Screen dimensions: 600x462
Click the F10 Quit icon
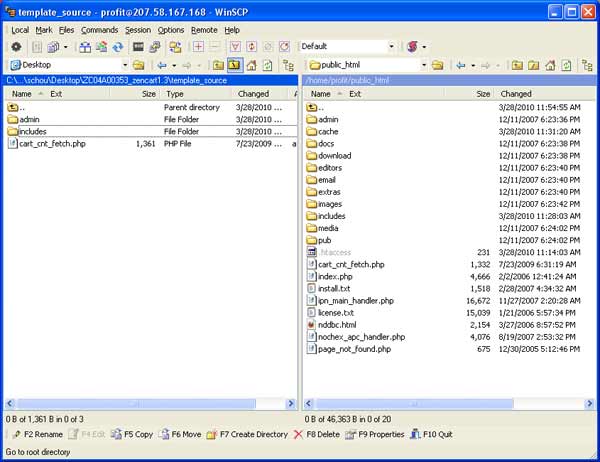pos(437,435)
